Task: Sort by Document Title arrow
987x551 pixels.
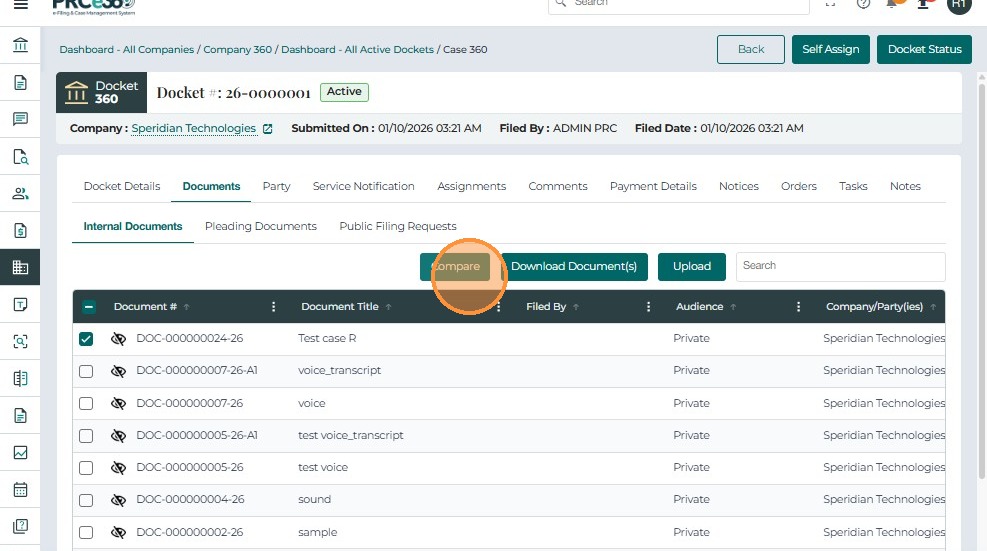Action: pyautogui.click(x=388, y=307)
